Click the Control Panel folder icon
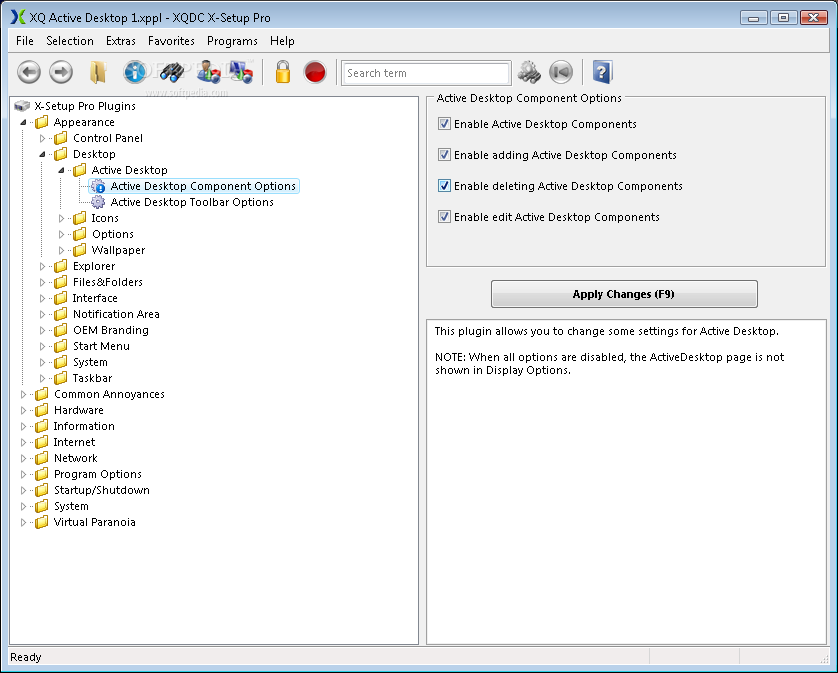Image resolution: width=838 pixels, height=673 pixels. pos(61,138)
